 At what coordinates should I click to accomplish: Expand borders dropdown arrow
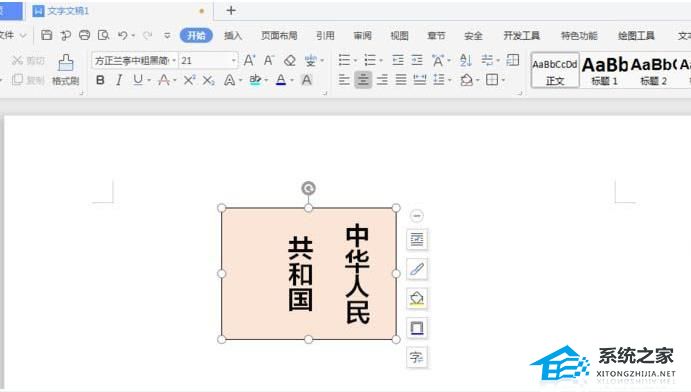coord(503,80)
